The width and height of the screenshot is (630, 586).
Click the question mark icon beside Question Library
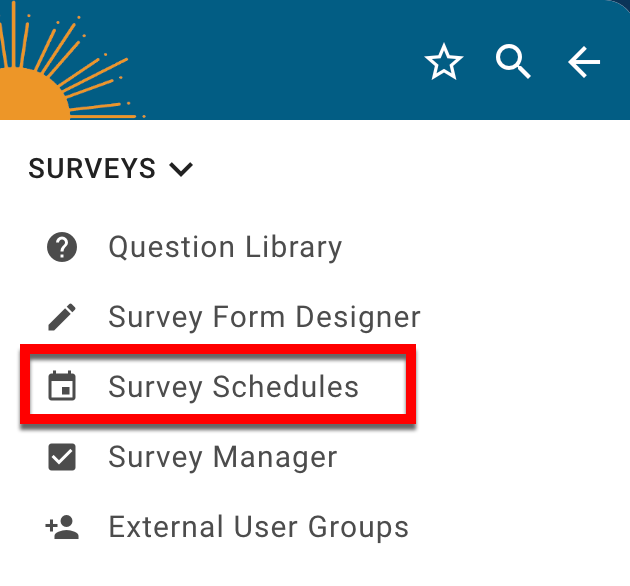62,247
